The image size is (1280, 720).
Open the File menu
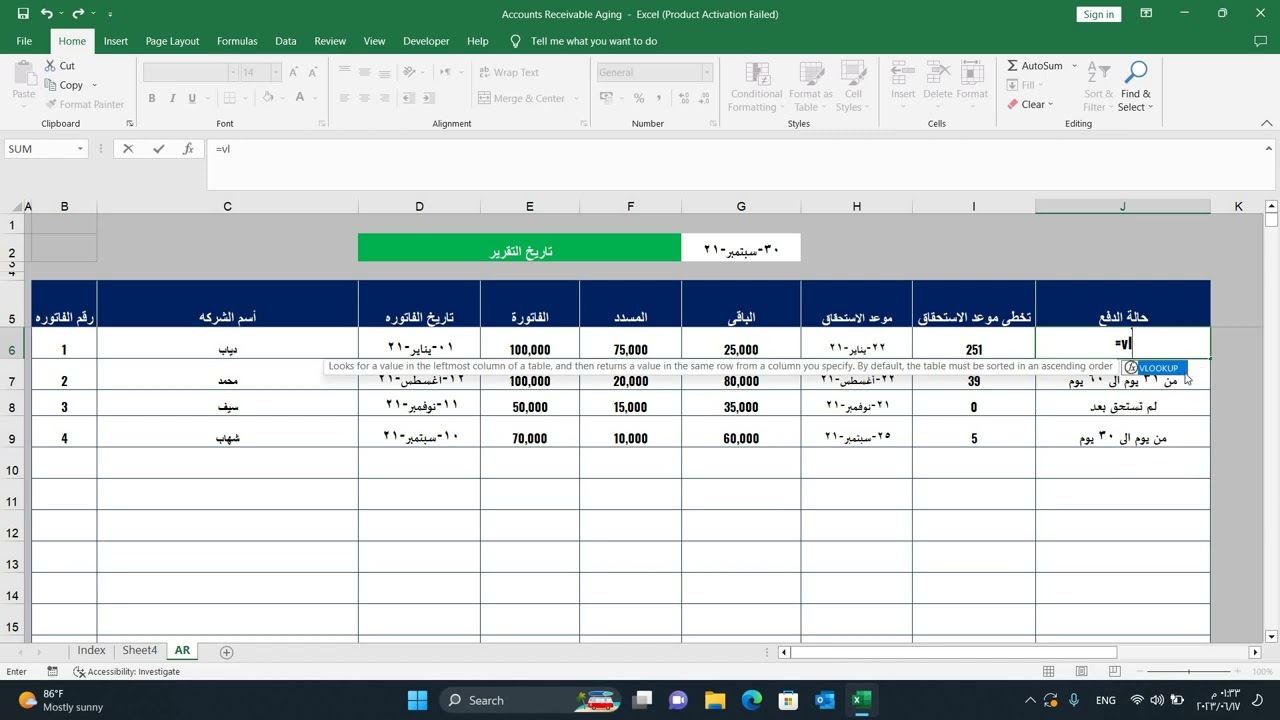coord(24,41)
